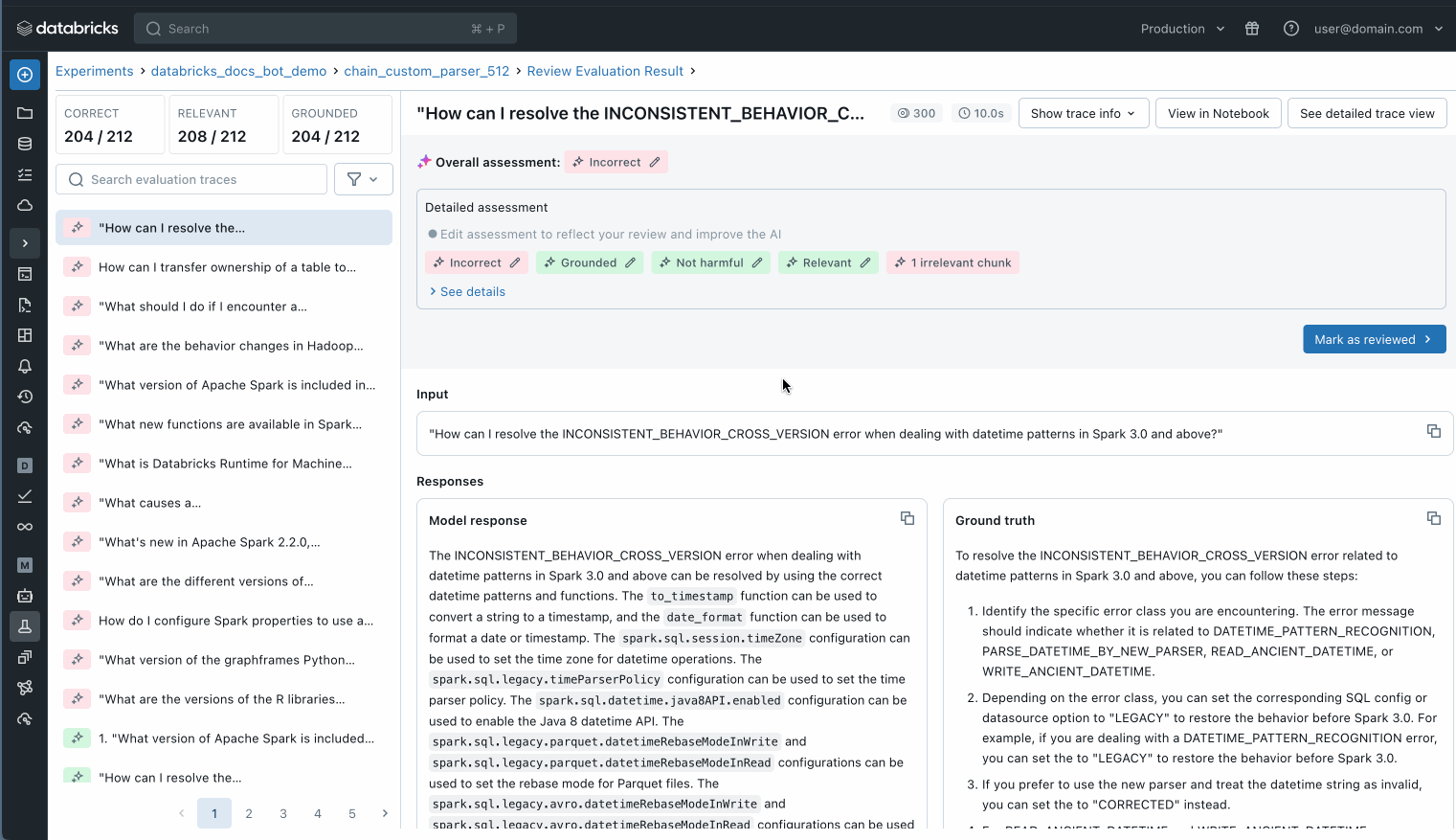Open the filter dropdown beside search
Viewport: 1456px width, 840px height.
click(x=363, y=179)
